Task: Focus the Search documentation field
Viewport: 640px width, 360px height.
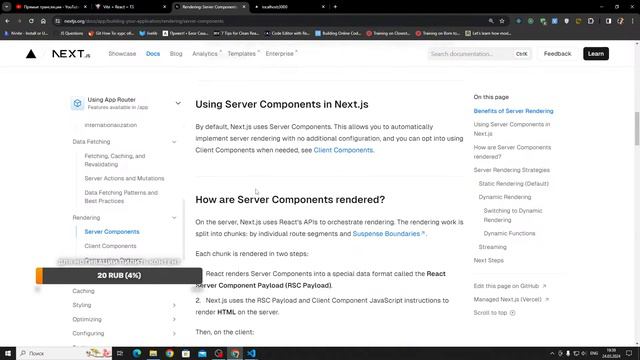Action: [x=480, y=53]
